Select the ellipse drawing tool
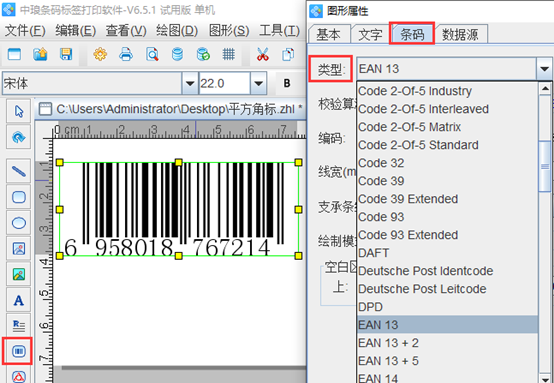 (19, 223)
